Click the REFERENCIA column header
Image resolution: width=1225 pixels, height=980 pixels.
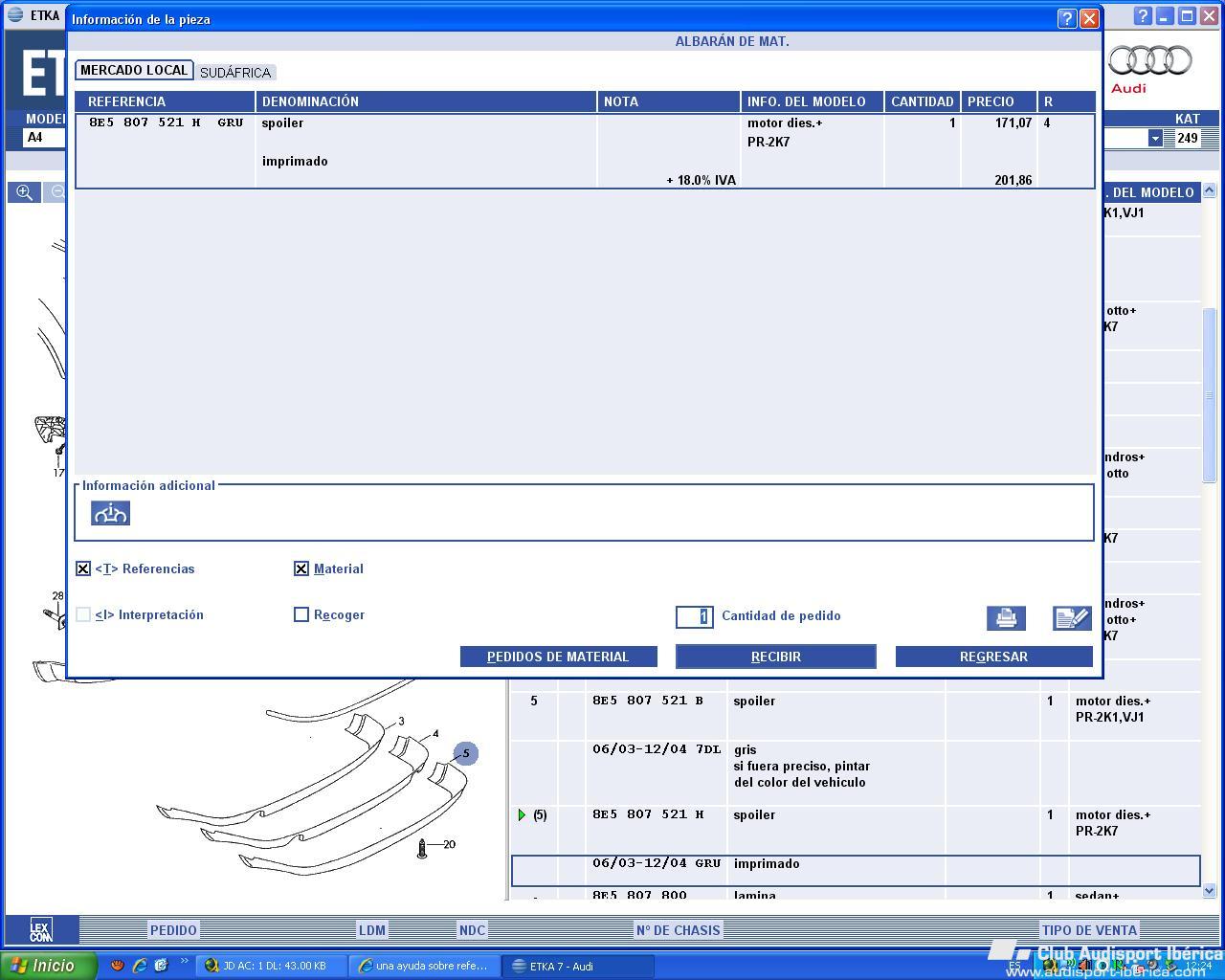165,101
